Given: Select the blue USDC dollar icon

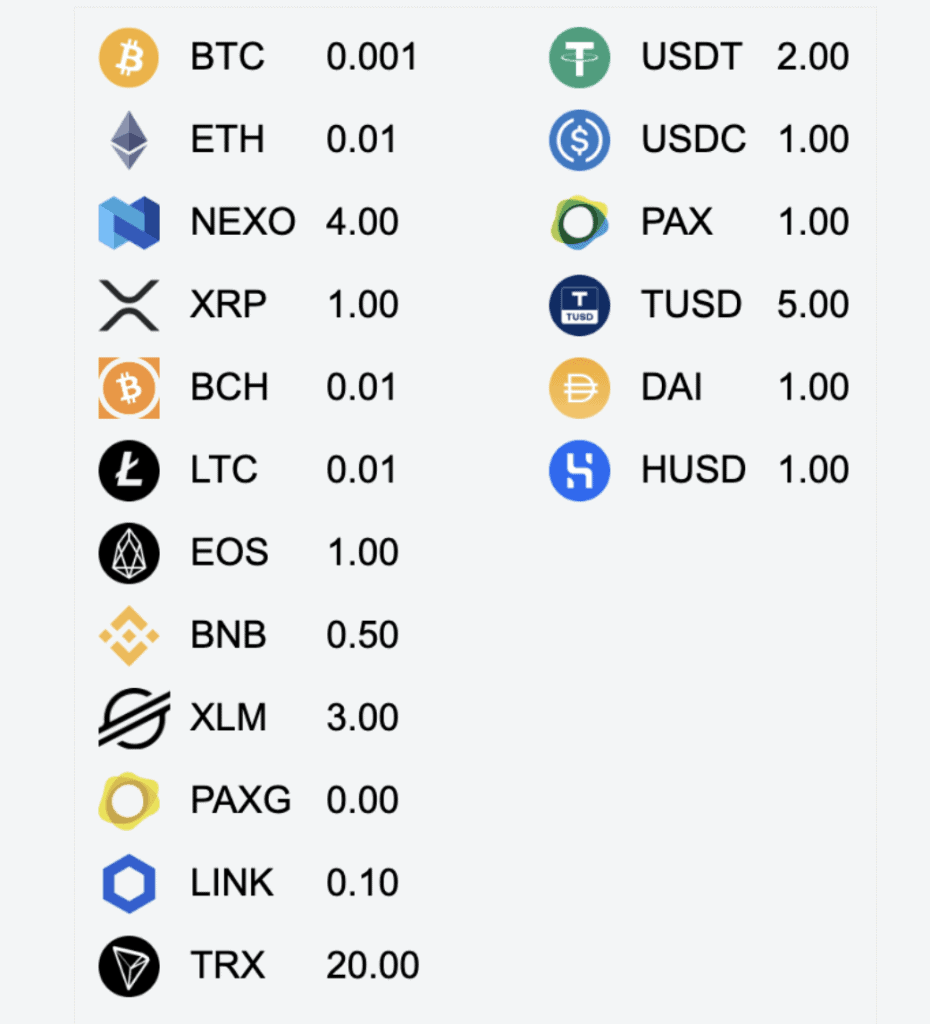Looking at the screenshot, I should pos(579,140).
